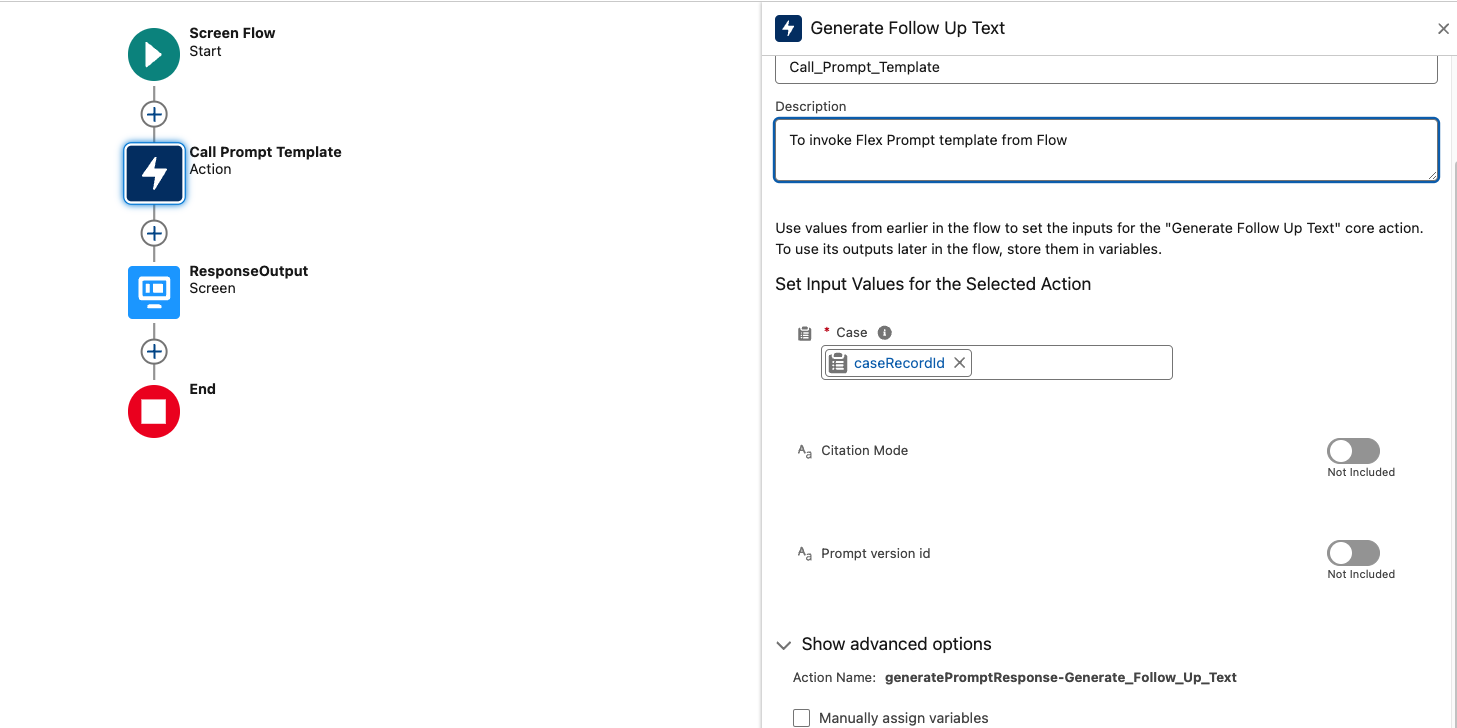Click the red End node icon

154,411
